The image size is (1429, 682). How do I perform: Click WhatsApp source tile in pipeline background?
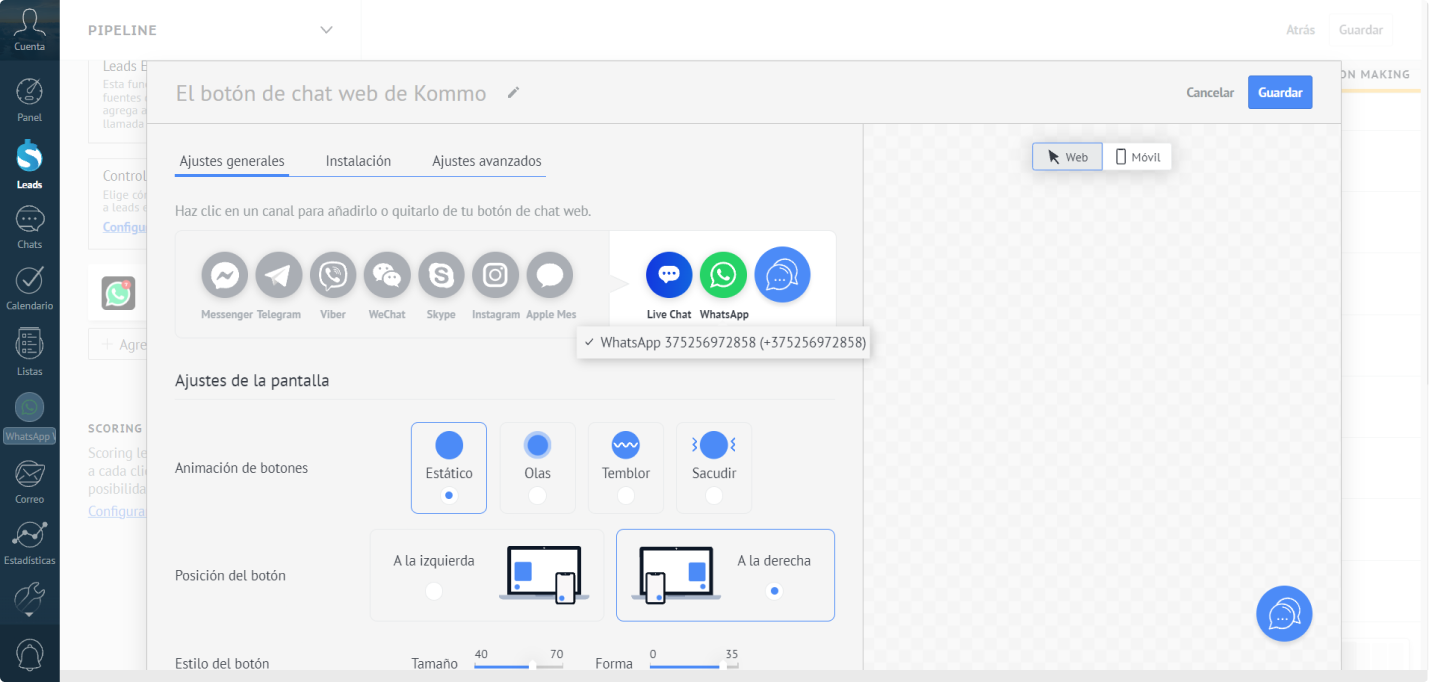click(x=118, y=293)
